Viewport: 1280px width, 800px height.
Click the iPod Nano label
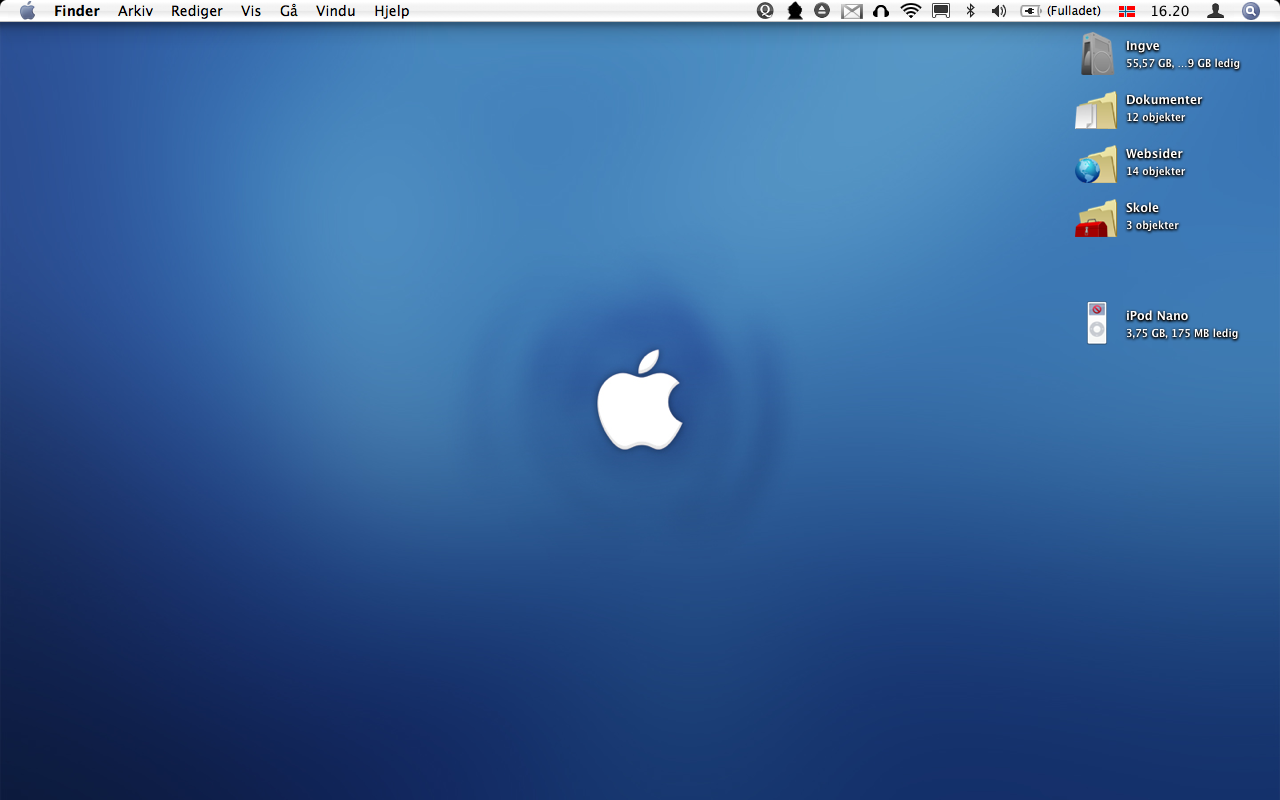tap(1157, 316)
